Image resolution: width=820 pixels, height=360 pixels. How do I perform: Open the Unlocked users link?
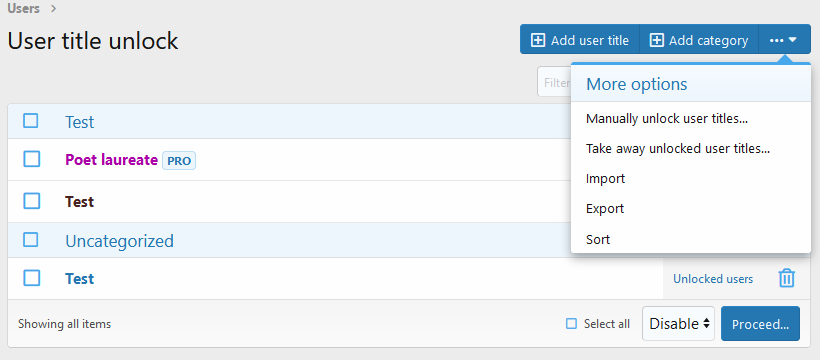click(x=713, y=279)
